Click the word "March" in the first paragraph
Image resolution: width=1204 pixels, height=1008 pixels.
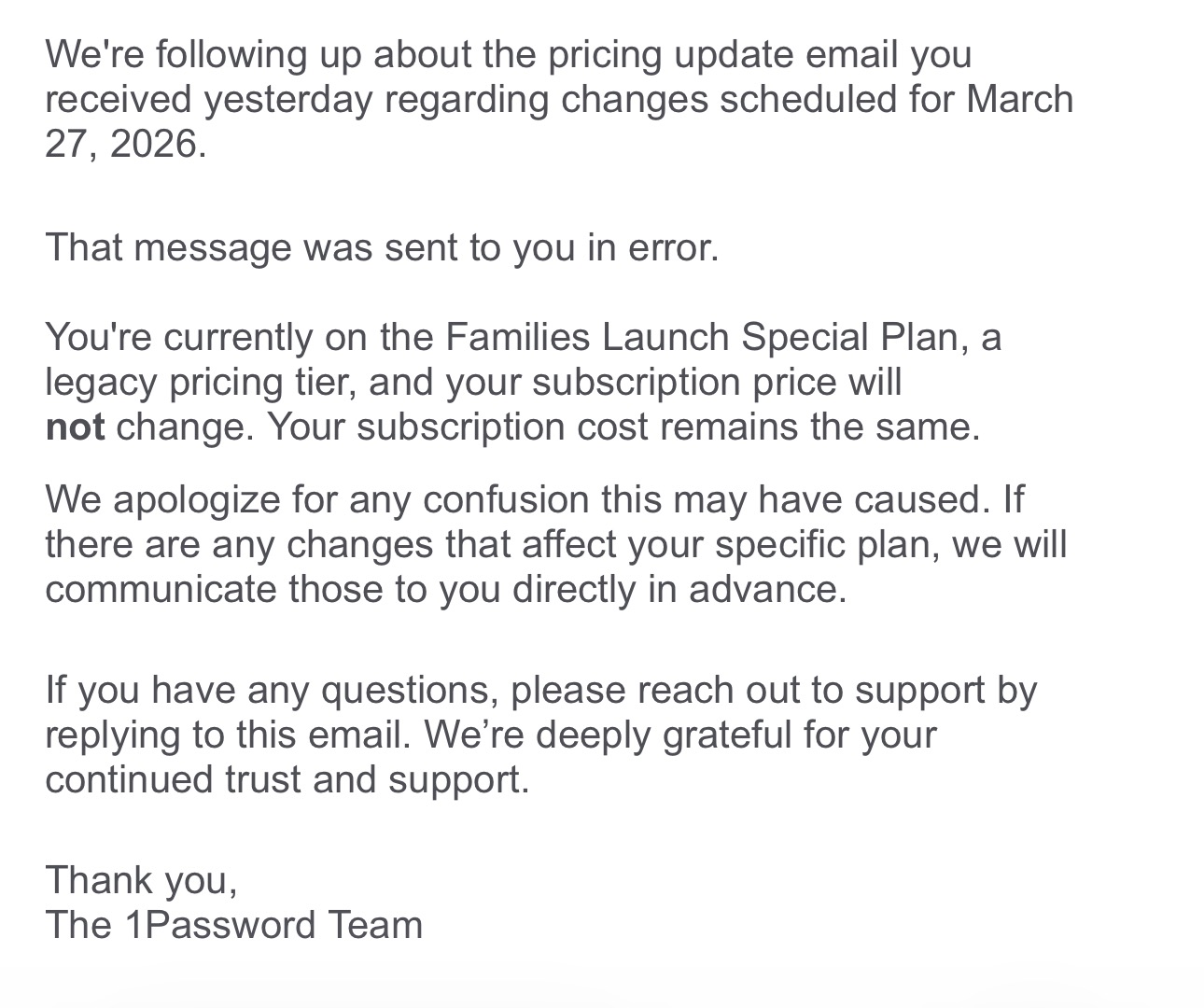coord(1019,99)
